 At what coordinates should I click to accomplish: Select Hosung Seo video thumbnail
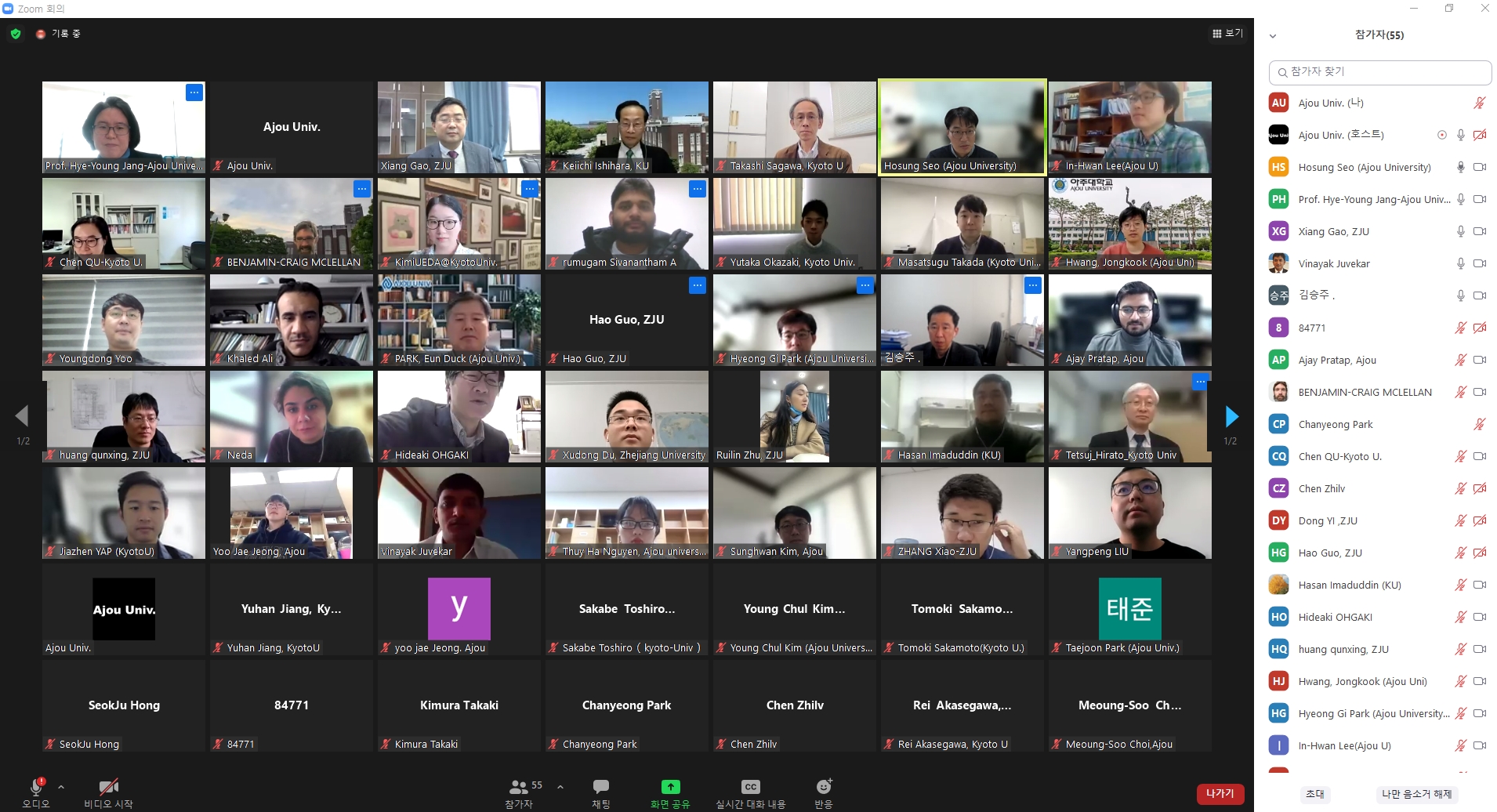(x=962, y=127)
